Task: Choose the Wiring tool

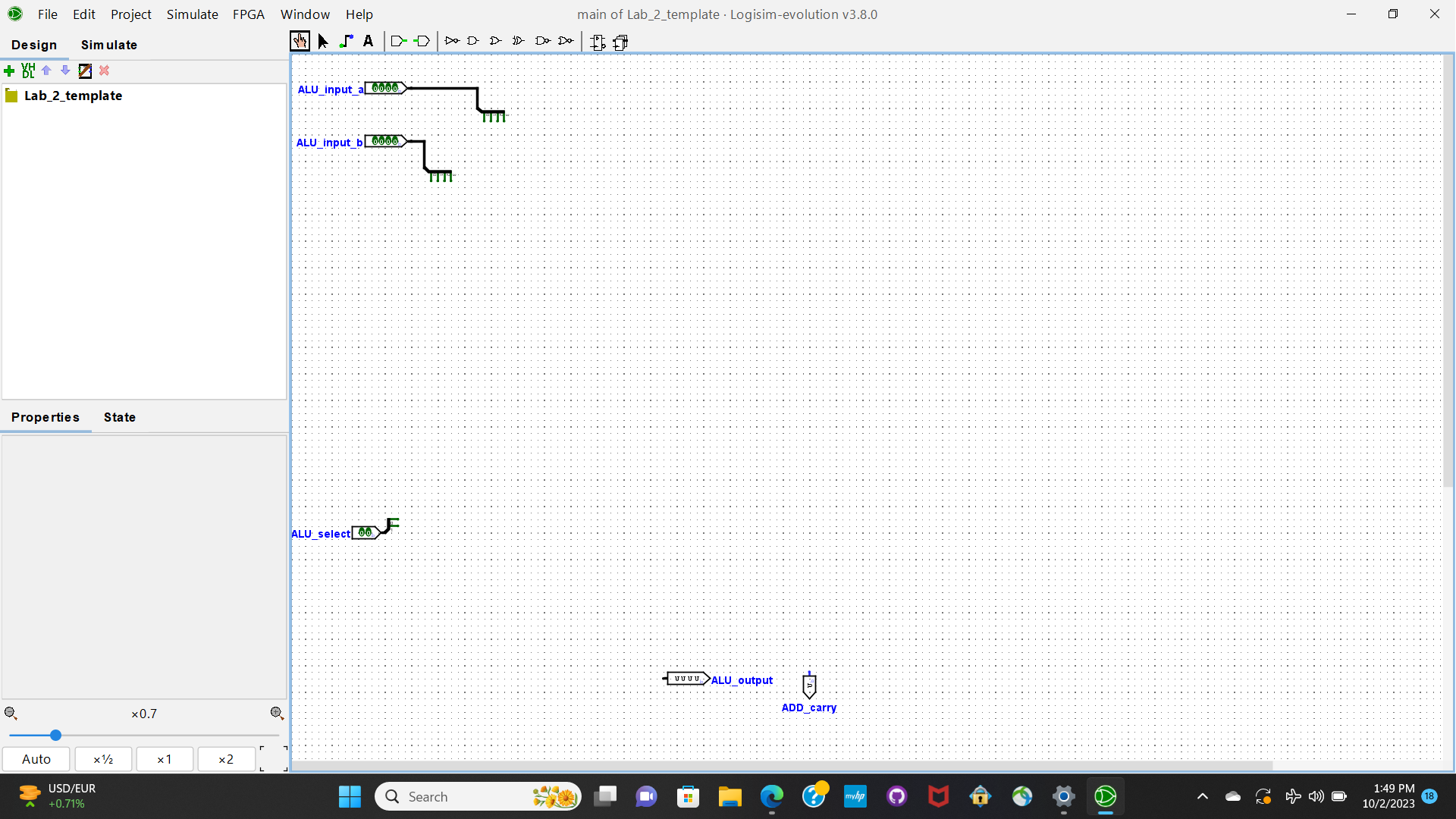Action: (346, 41)
